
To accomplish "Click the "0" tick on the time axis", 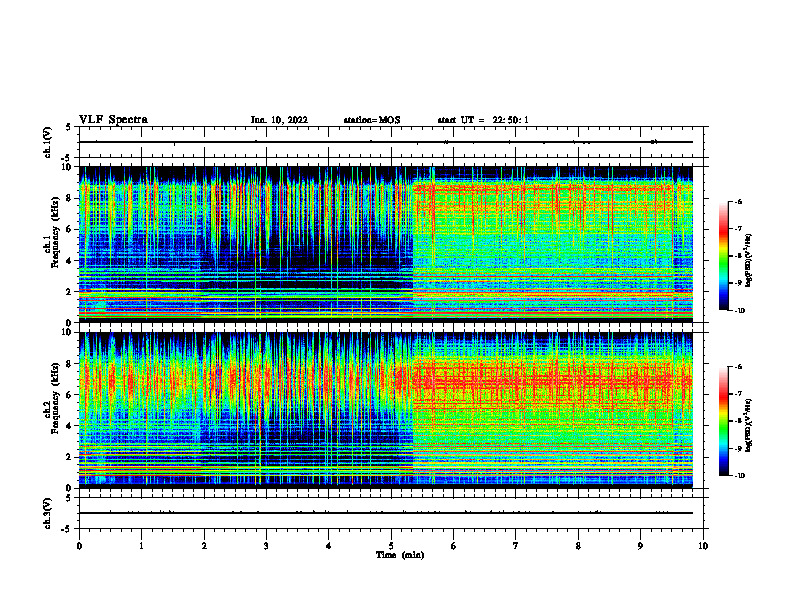I will coord(79,546).
